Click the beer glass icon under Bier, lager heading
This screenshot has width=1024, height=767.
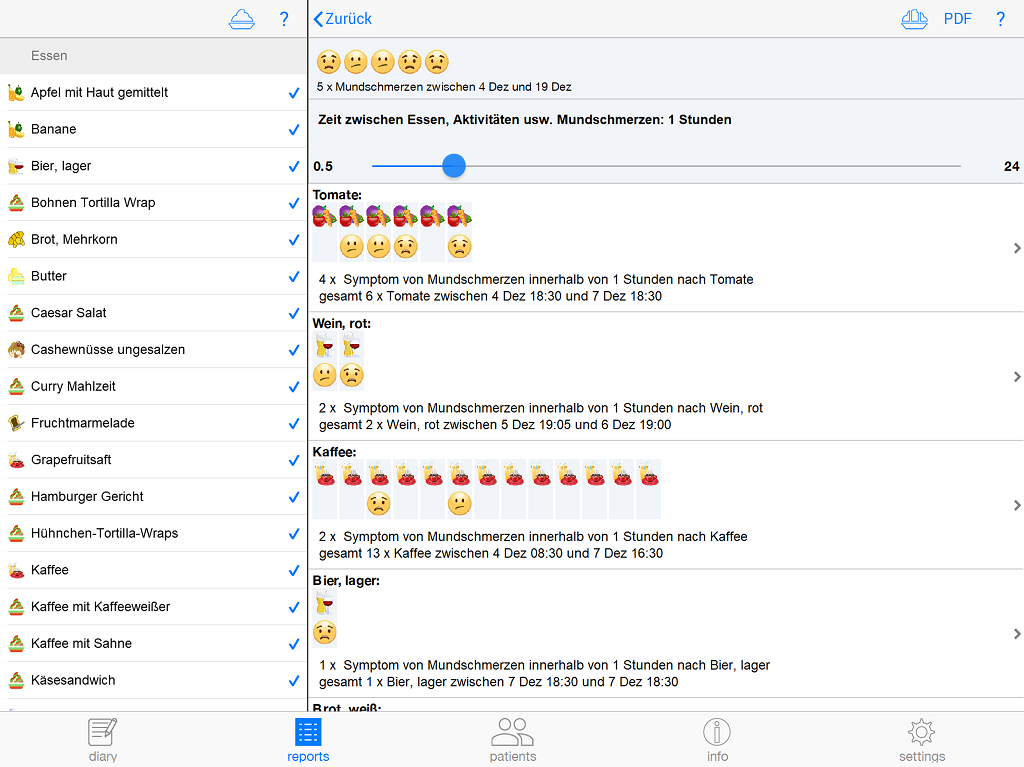(325, 602)
